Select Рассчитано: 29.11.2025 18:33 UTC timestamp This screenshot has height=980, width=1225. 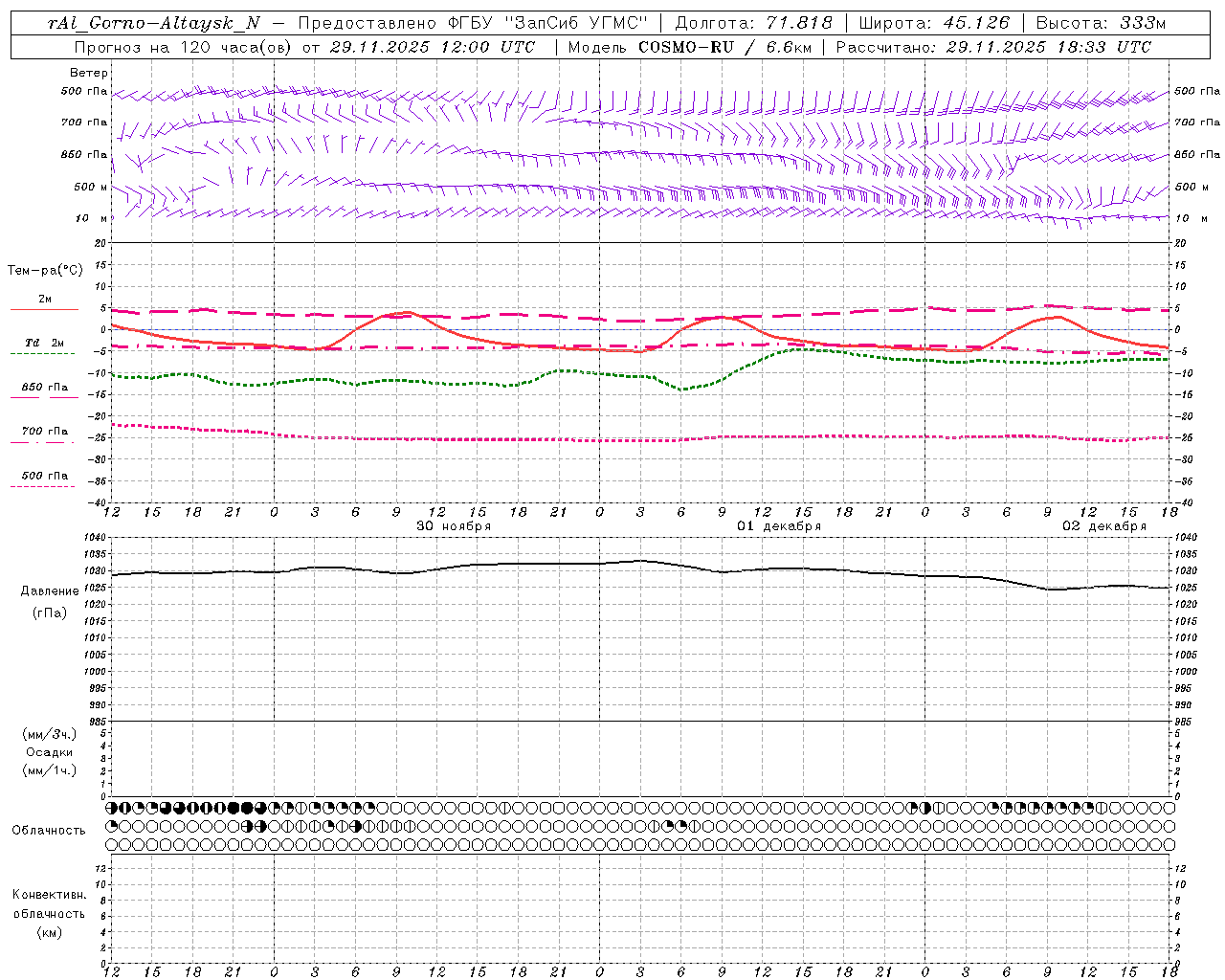click(x=993, y=47)
